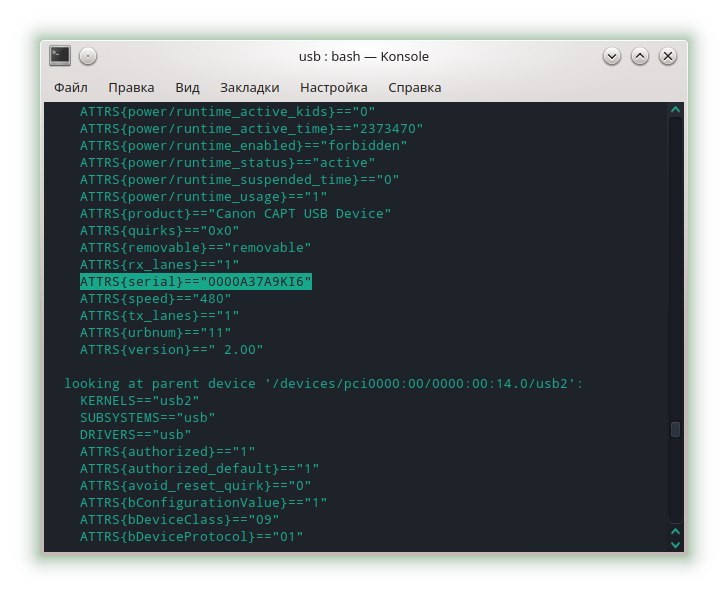This screenshot has height=596, width=728.
Task: Click the ATTRS{bDeviceProtocol}=="01" line
Action: pos(191,537)
